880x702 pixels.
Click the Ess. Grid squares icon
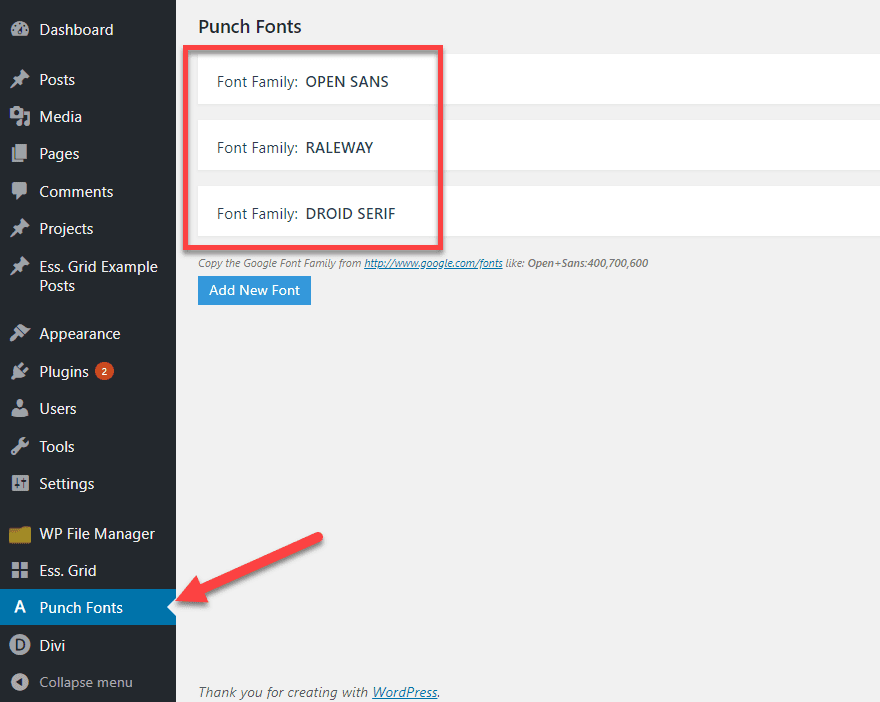click(x=19, y=571)
